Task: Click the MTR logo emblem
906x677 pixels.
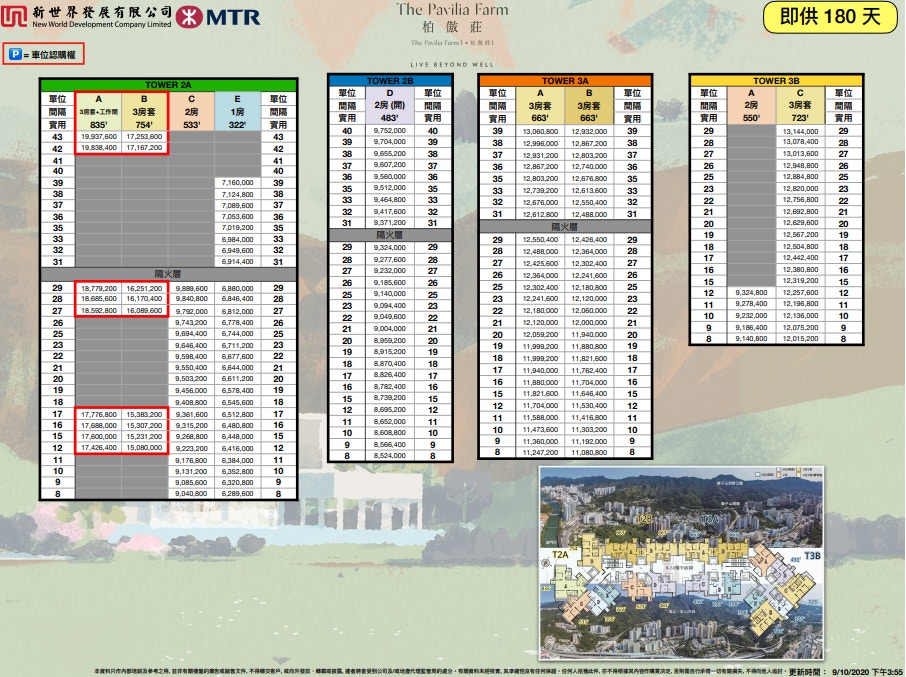Action: tap(190, 17)
